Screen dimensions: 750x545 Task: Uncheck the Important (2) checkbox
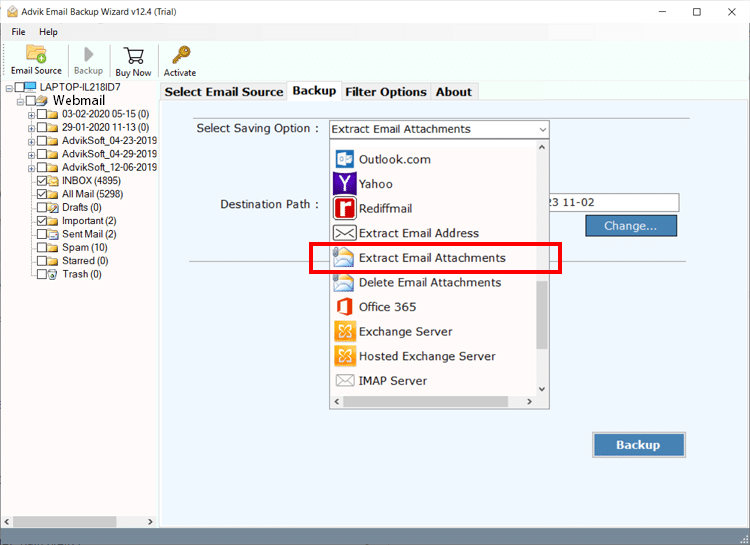coord(42,221)
